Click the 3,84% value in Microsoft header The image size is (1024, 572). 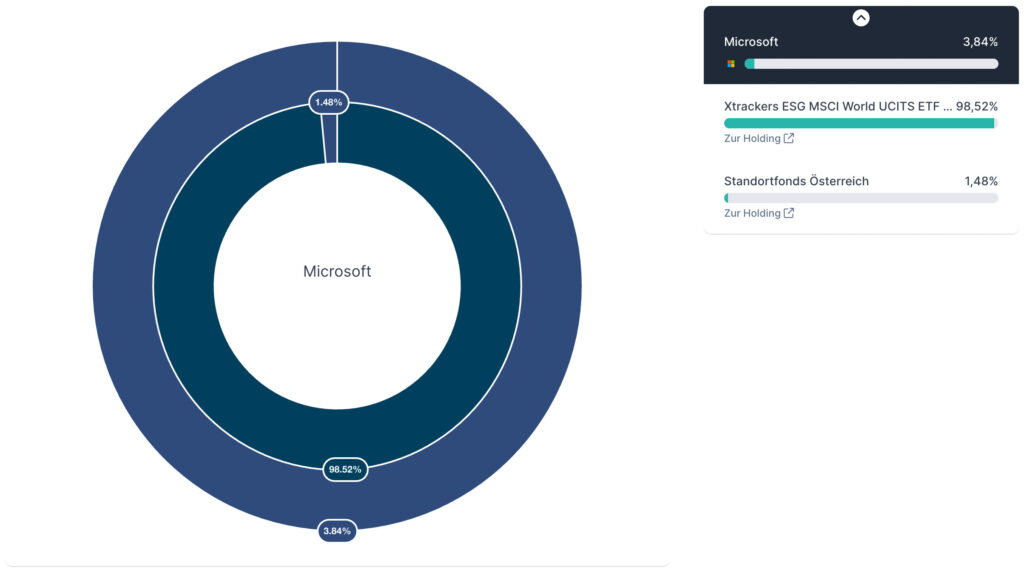tap(979, 42)
